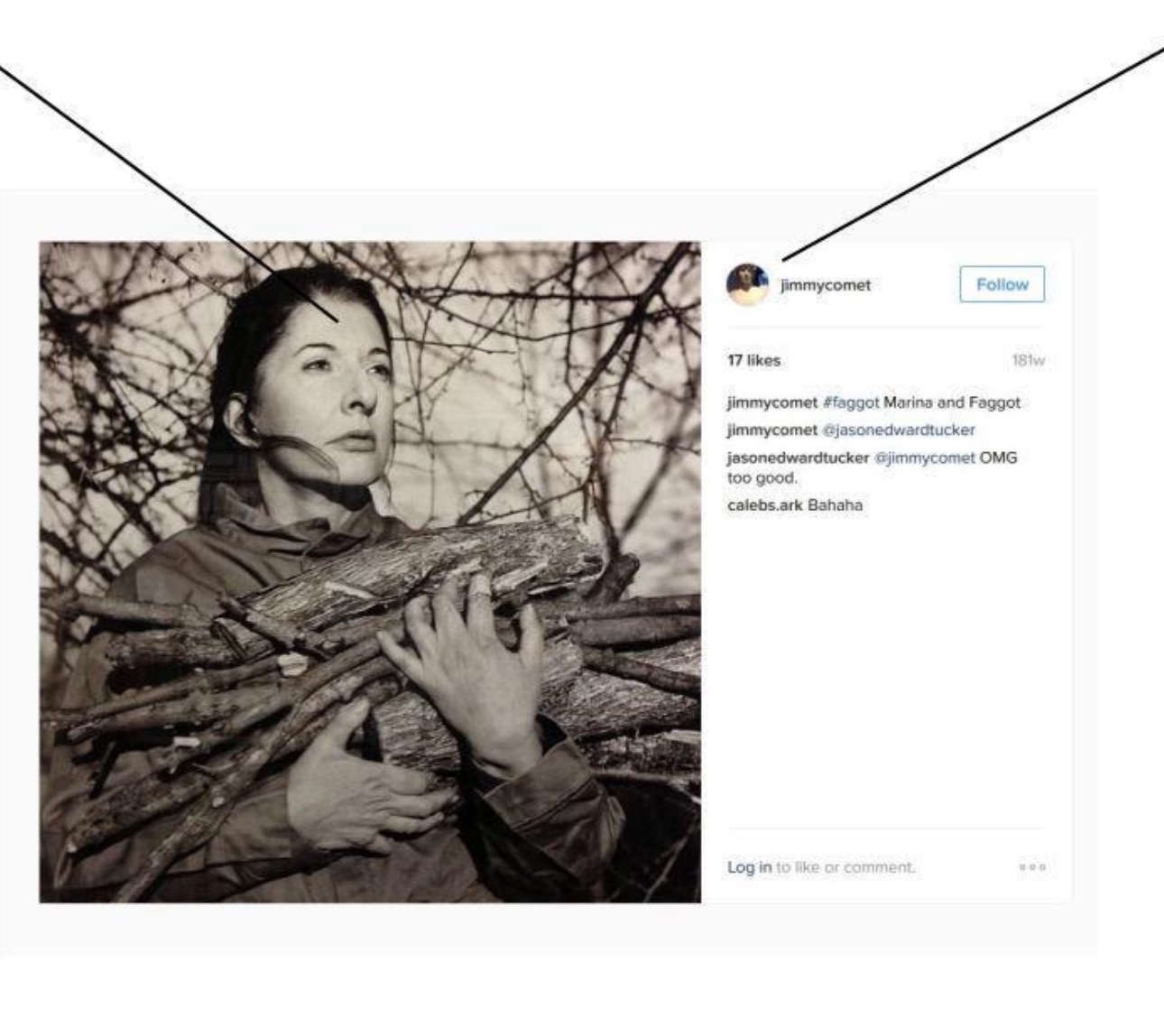Open the calebs.ark commenter profile
This screenshot has height=1036, width=1164.
tap(765, 505)
